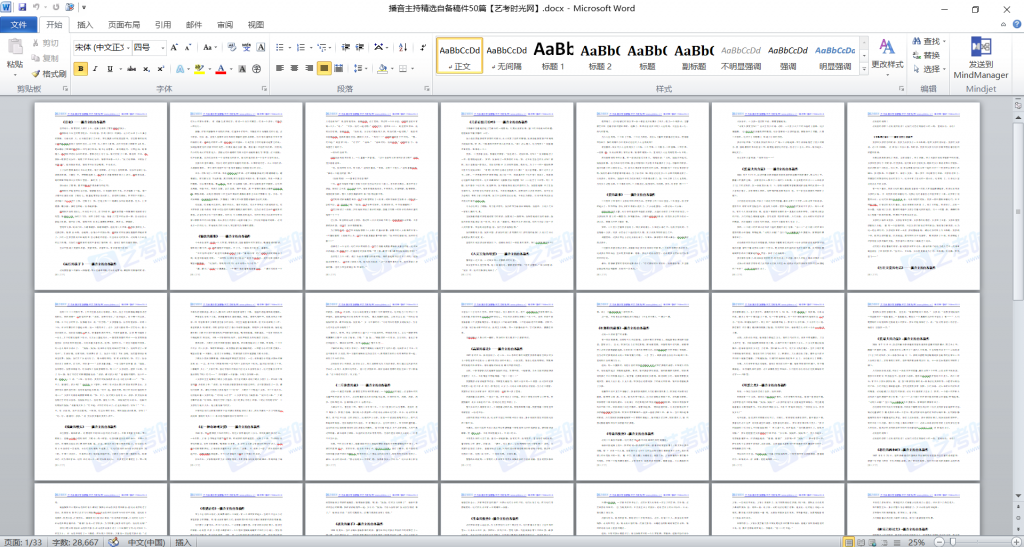Open the font size dropdown (四号)

149,47
